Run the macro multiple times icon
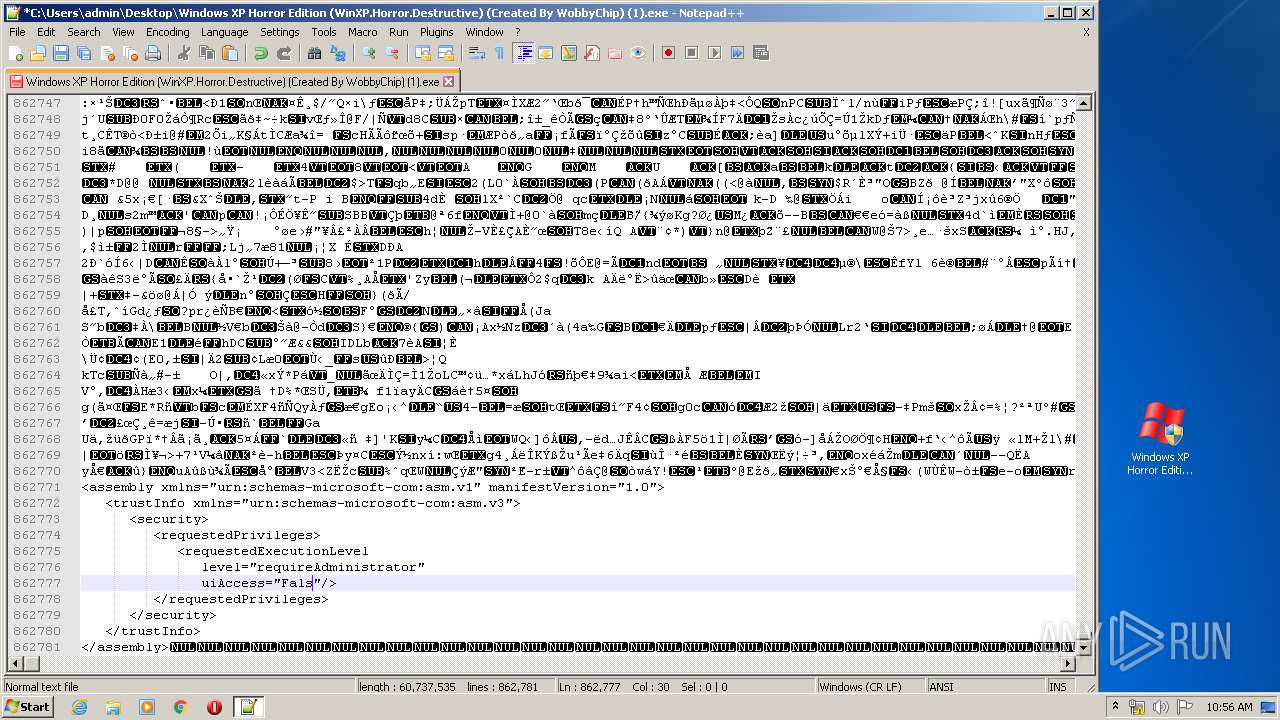This screenshot has width=1280, height=720. point(737,53)
